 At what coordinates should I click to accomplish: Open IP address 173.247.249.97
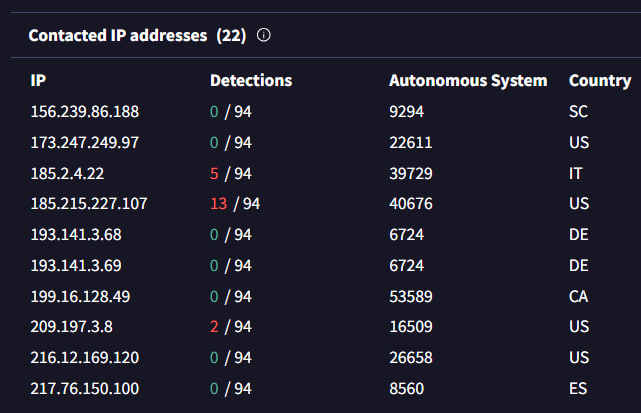coord(85,143)
